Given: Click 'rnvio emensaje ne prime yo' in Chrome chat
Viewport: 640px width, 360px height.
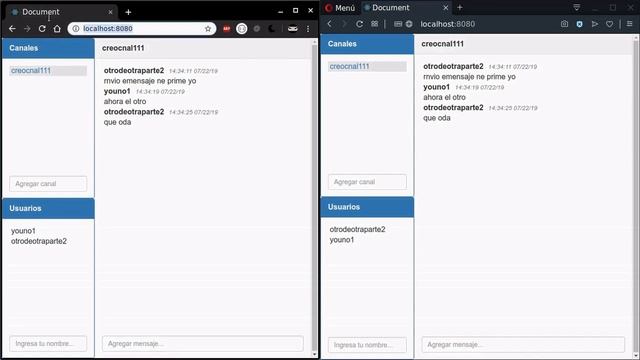Looking at the screenshot, I should click(x=150, y=81).
